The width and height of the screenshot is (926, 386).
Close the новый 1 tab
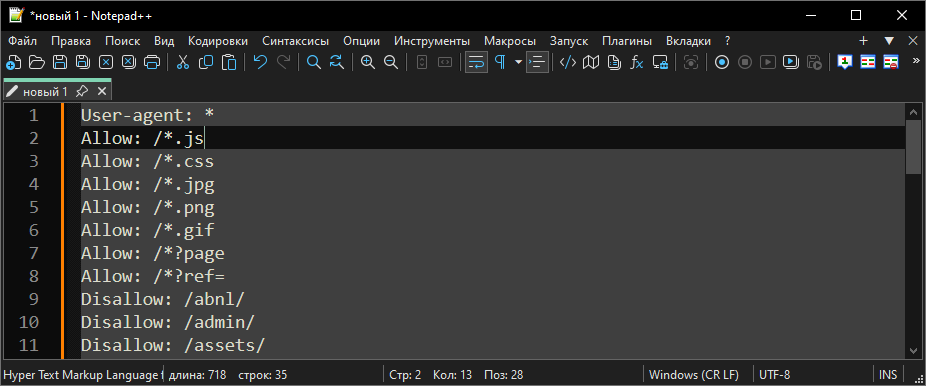(102, 91)
